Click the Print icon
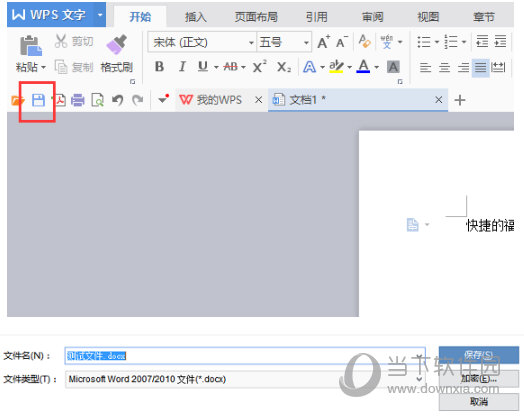Screen dimensions: 524x418 tap(78, 100)
